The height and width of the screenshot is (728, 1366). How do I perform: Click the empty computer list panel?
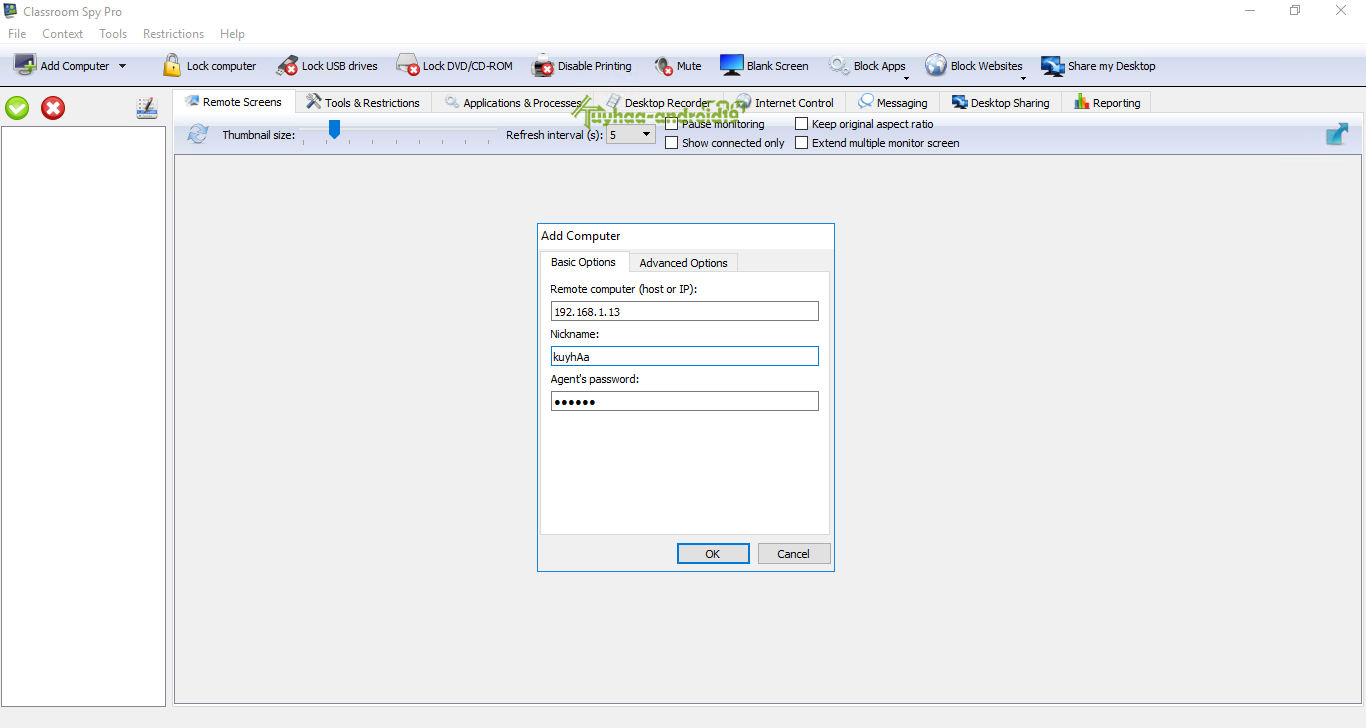(83, 416)
